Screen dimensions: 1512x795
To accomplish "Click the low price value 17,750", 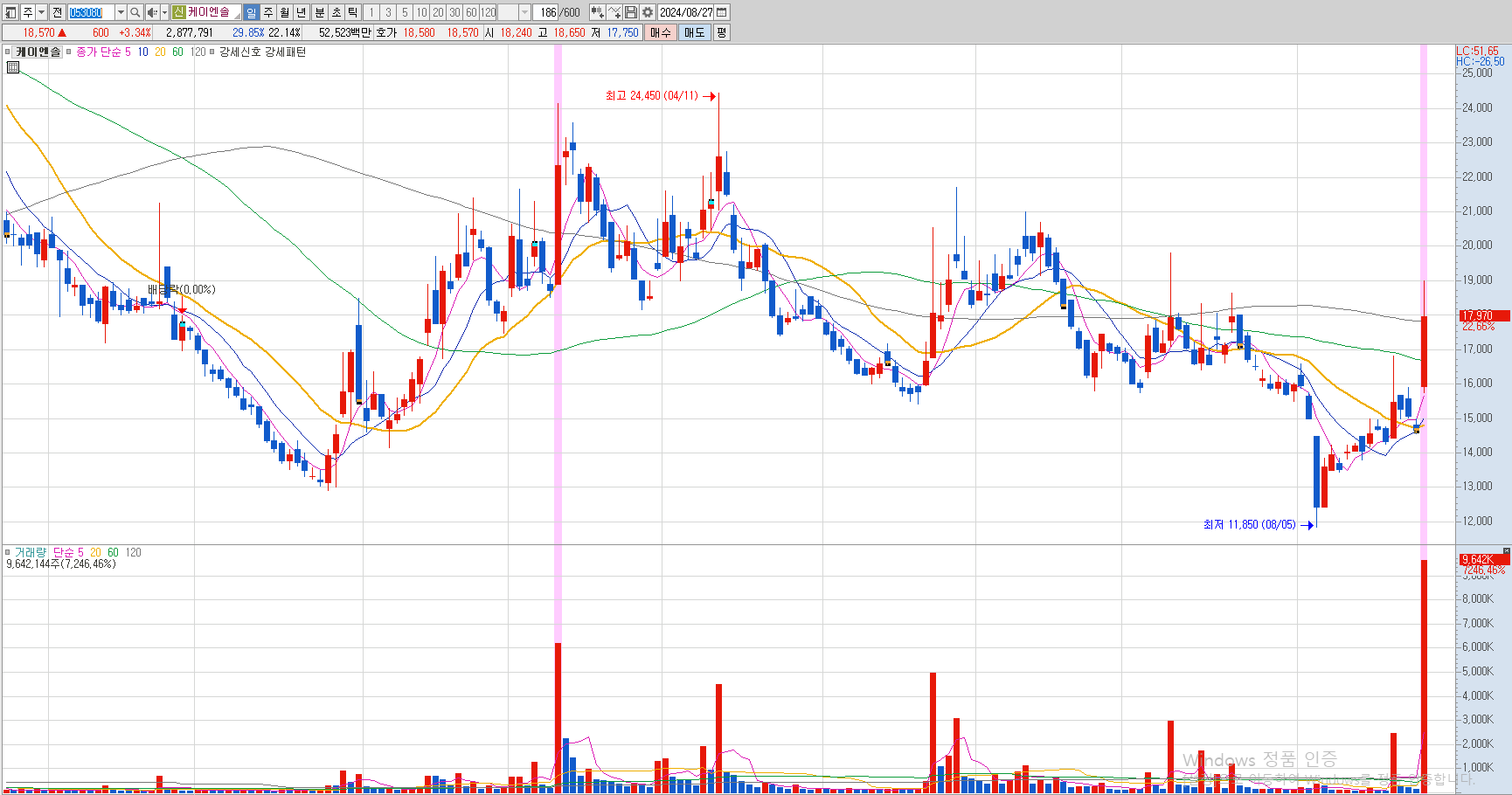I will [x=622, y=32].
